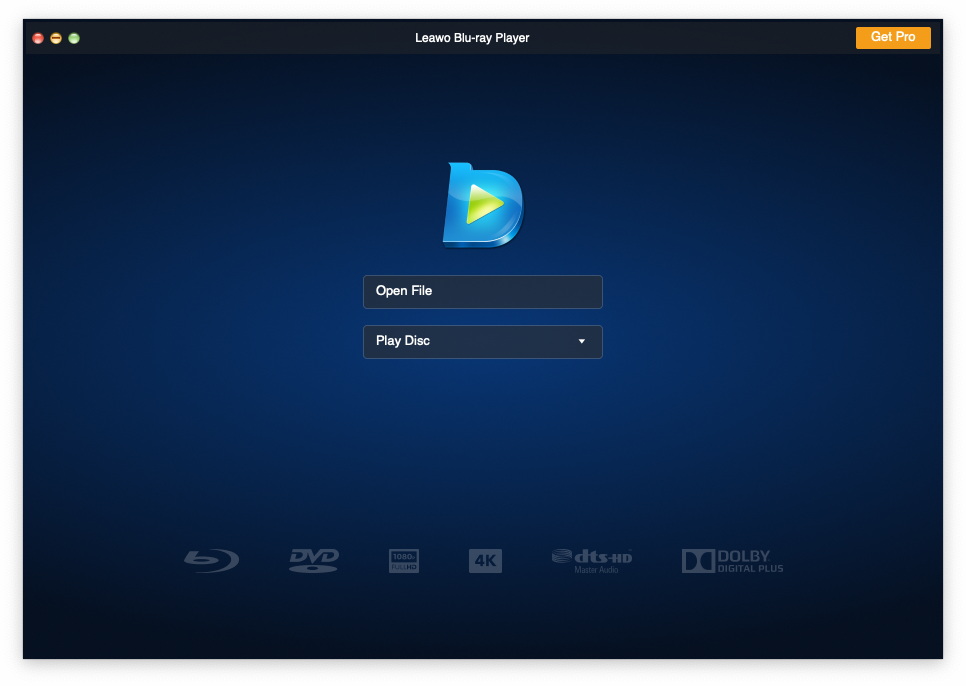Close the Leawo Blu-ray Player window
966x686 pixels.
[38, 38]
